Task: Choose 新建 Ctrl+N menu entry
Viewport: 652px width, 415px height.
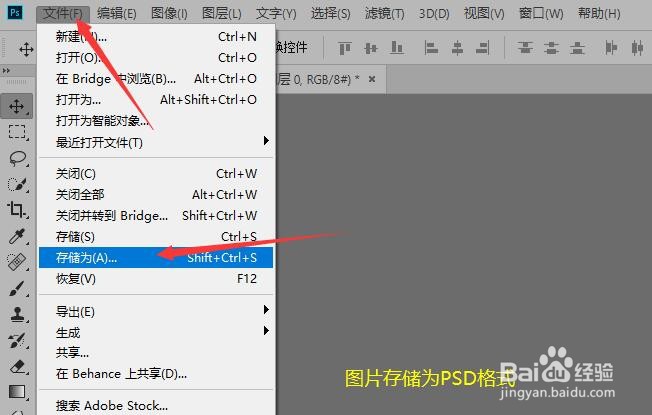Action: coord(156,37)
